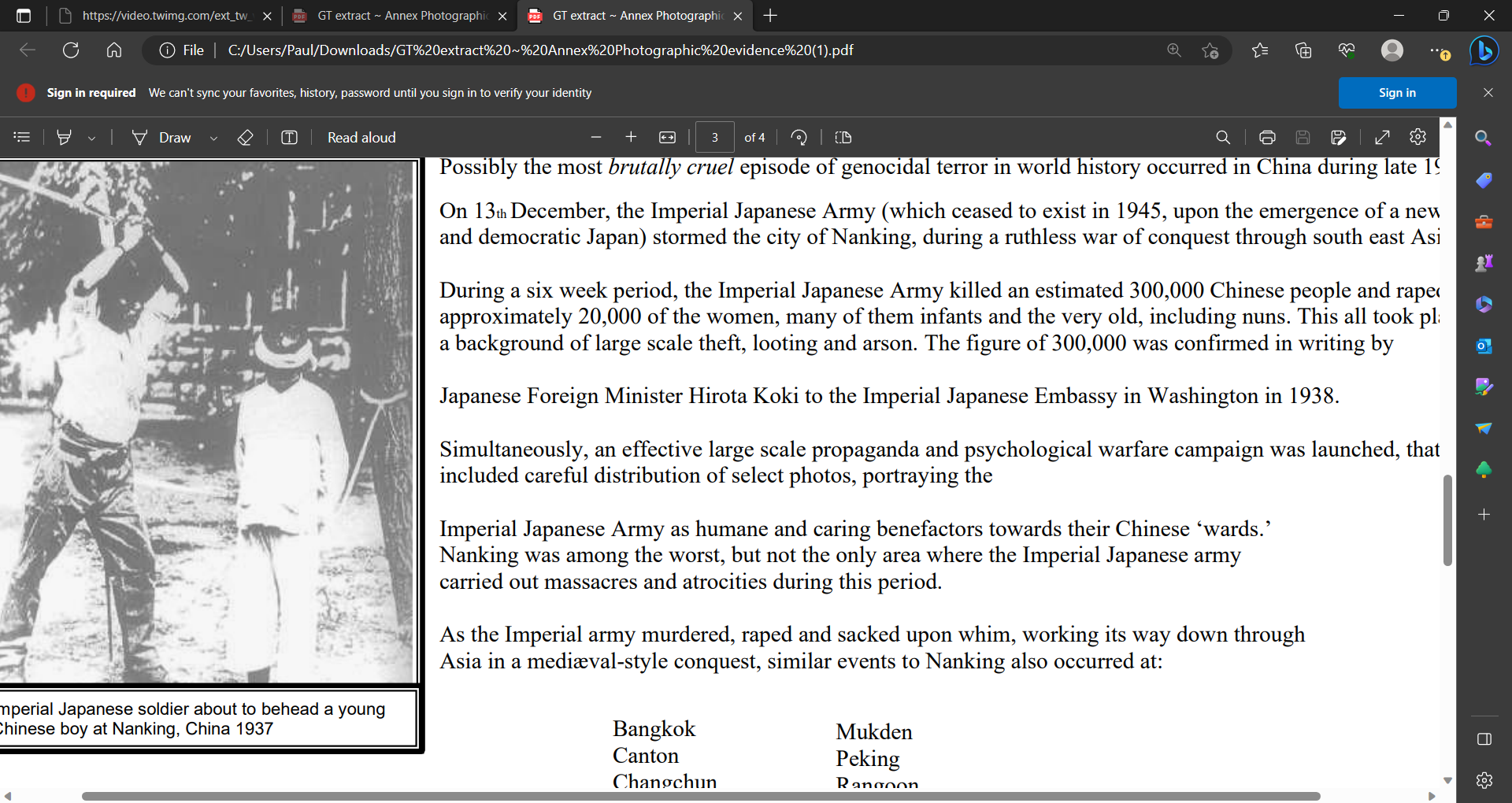Click the page number field

click(715, 137)
